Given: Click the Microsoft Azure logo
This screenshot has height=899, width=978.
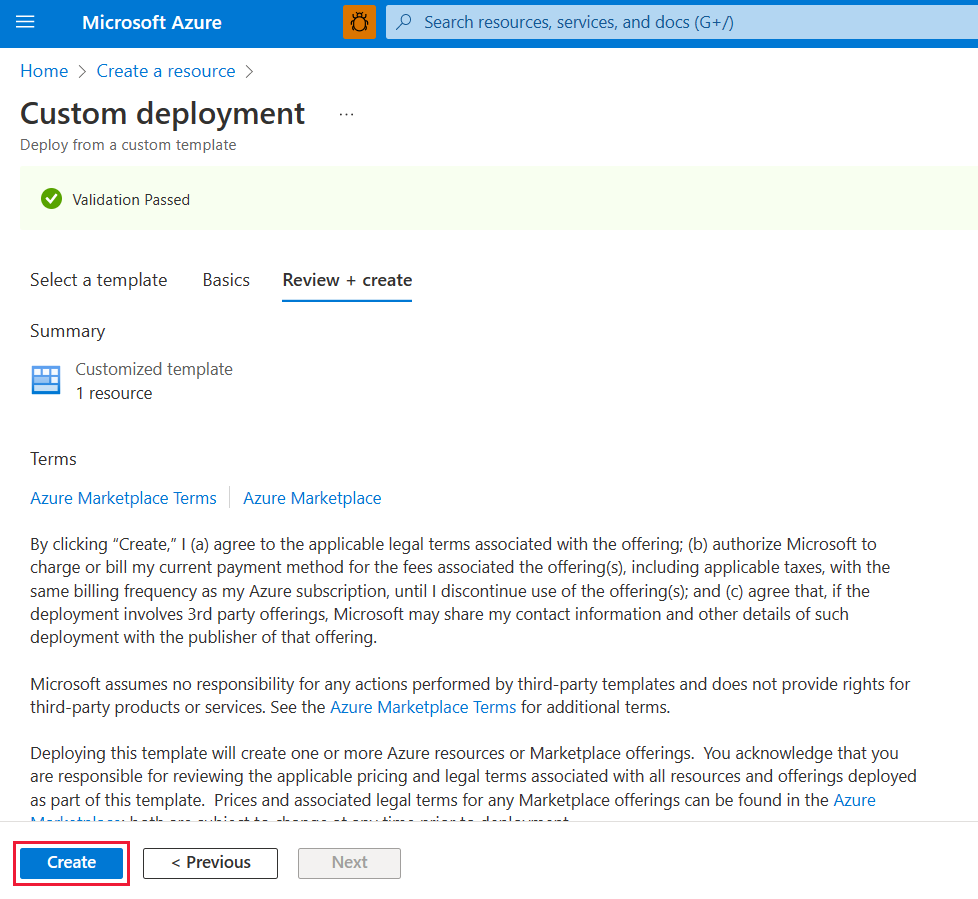Looking at the screenshot, I should [x=151, y=22].
